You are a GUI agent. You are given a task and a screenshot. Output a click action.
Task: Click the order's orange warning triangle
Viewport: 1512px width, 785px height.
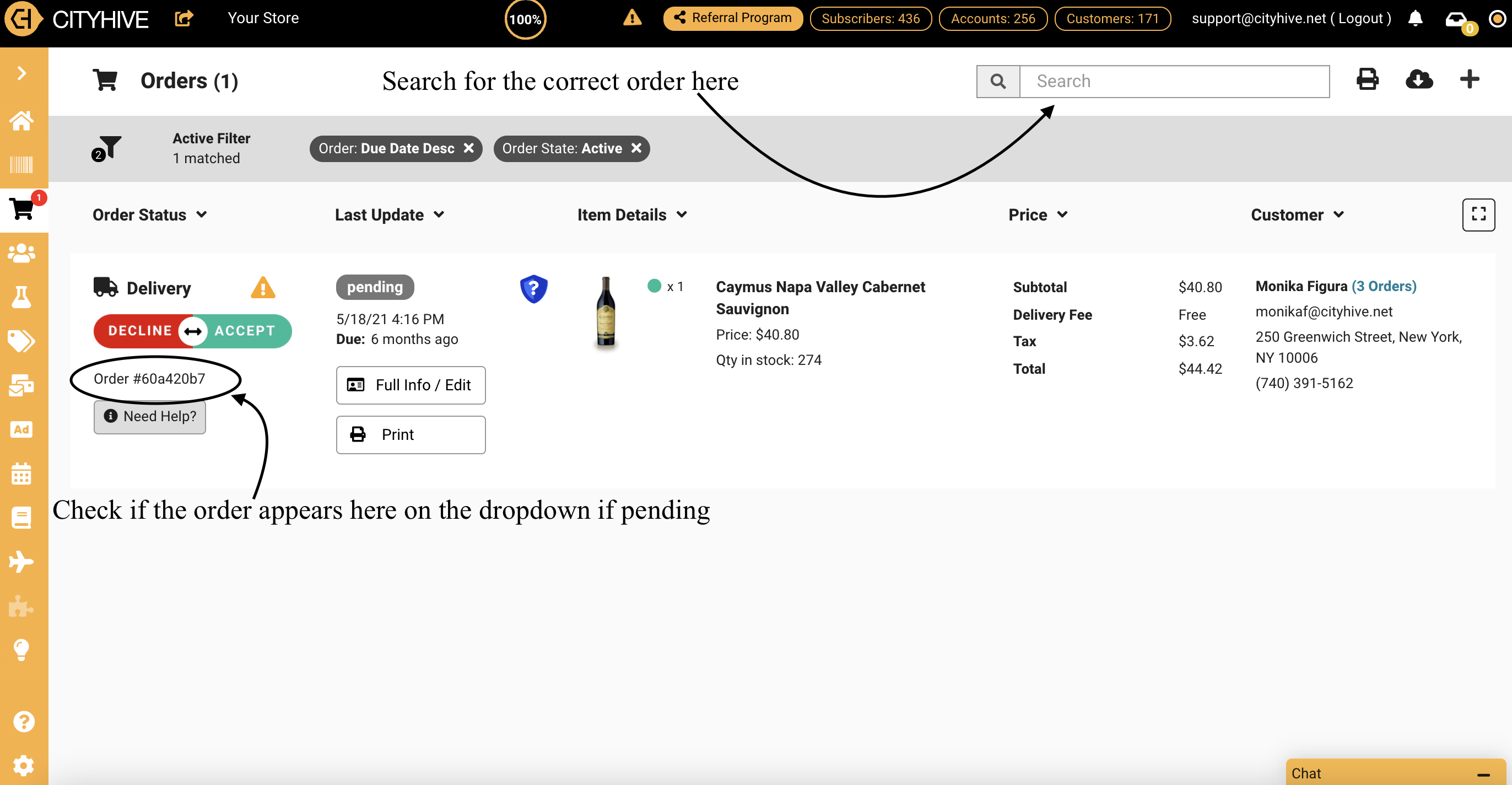(x=262, y=288)
